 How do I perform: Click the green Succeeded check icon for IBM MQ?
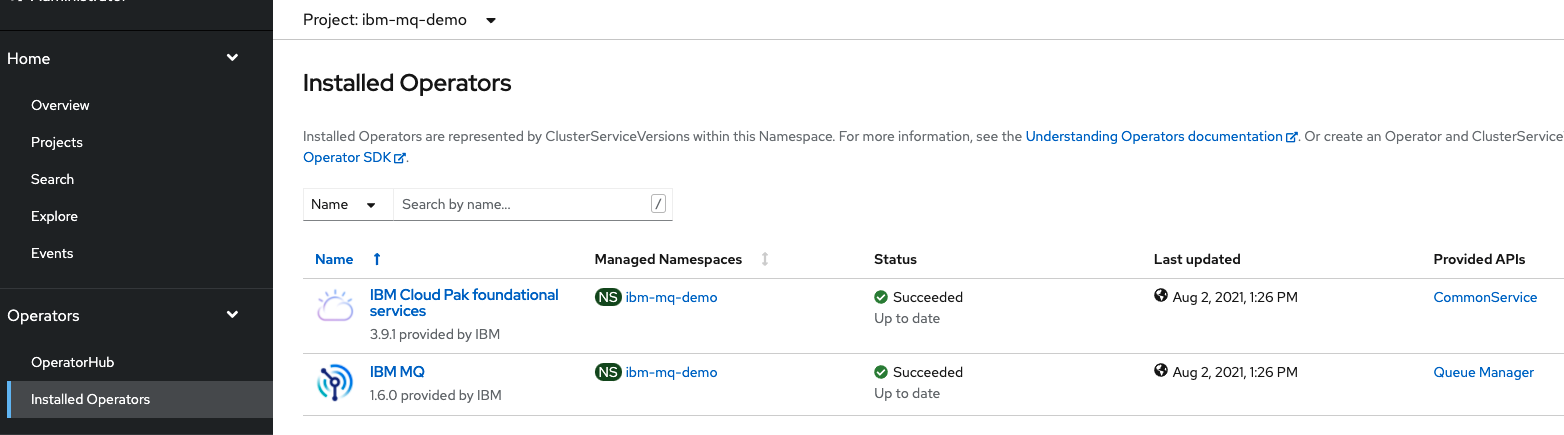881,372
